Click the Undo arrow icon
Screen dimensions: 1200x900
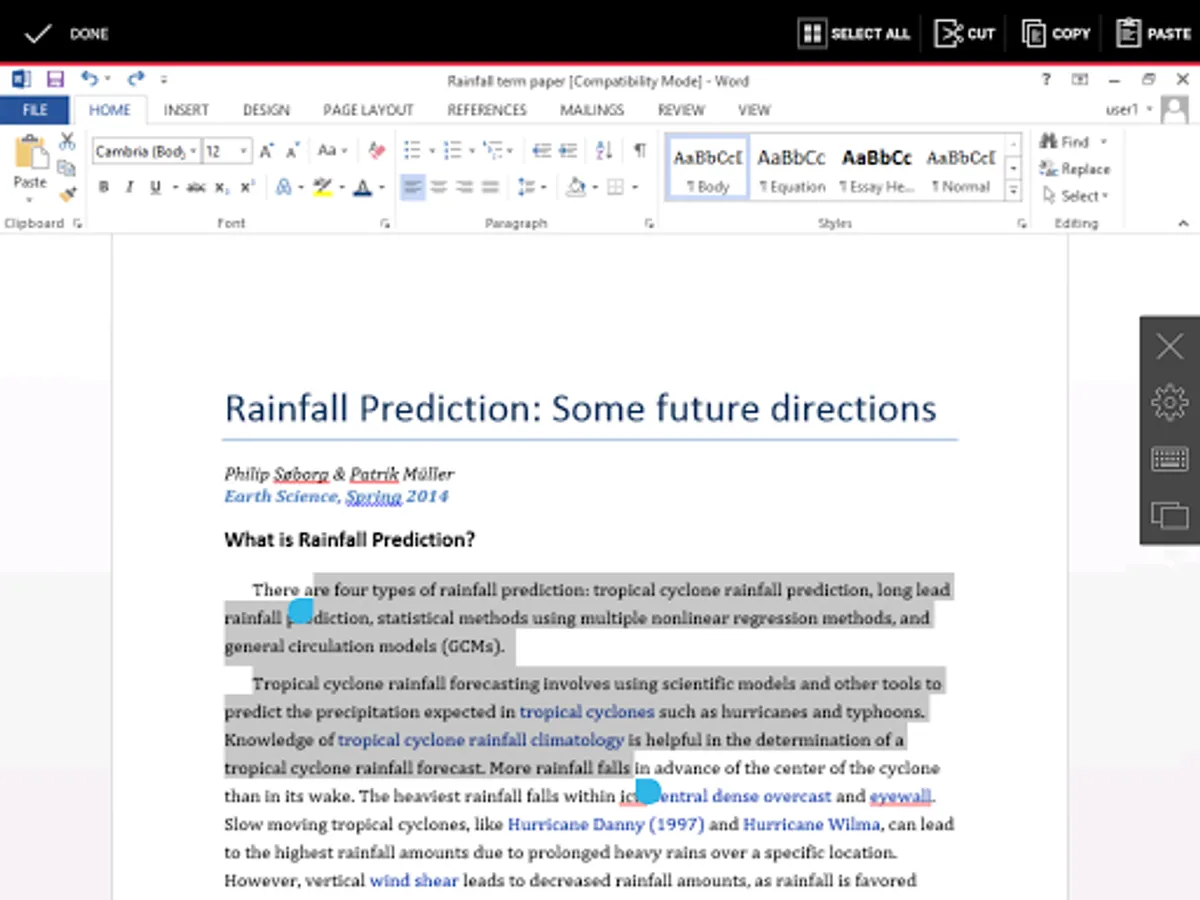point(90,79)
